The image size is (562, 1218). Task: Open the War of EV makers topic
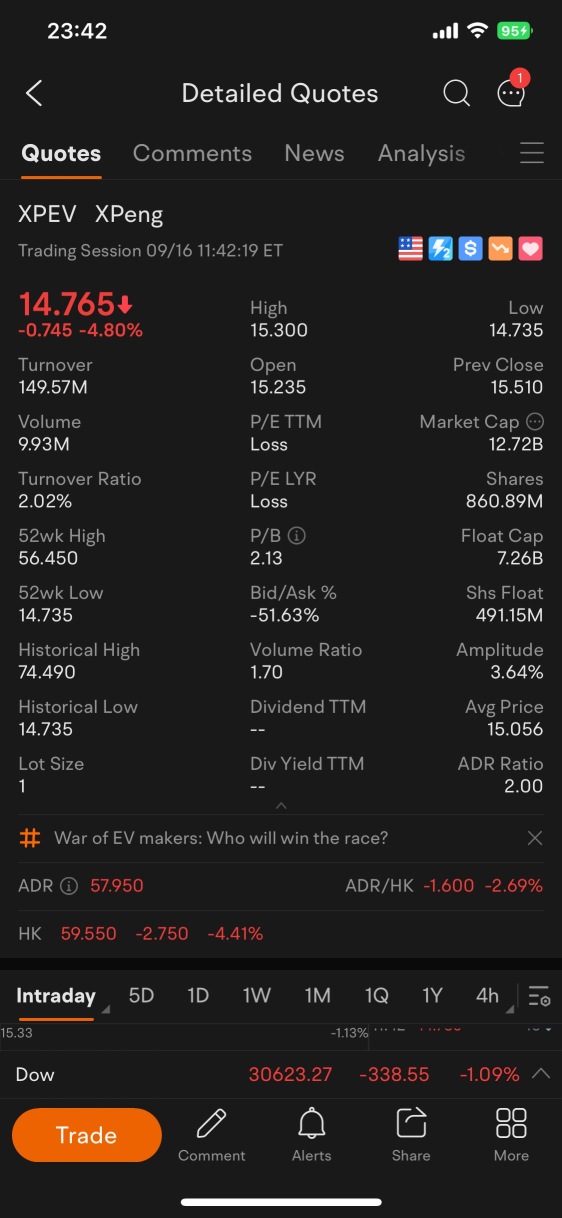click(x=221, y=838)
